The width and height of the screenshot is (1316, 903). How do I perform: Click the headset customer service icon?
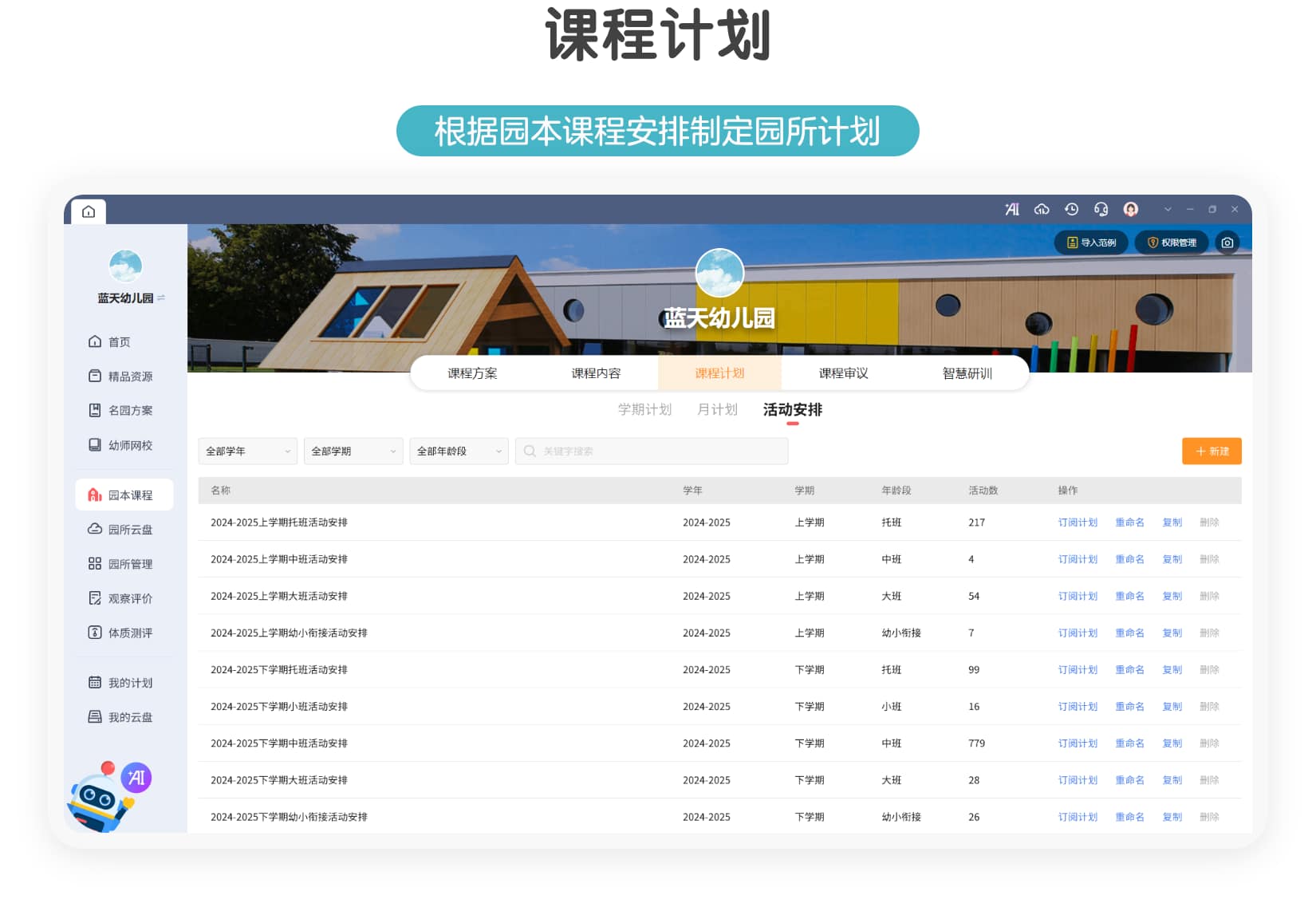tap(1101, 209)
